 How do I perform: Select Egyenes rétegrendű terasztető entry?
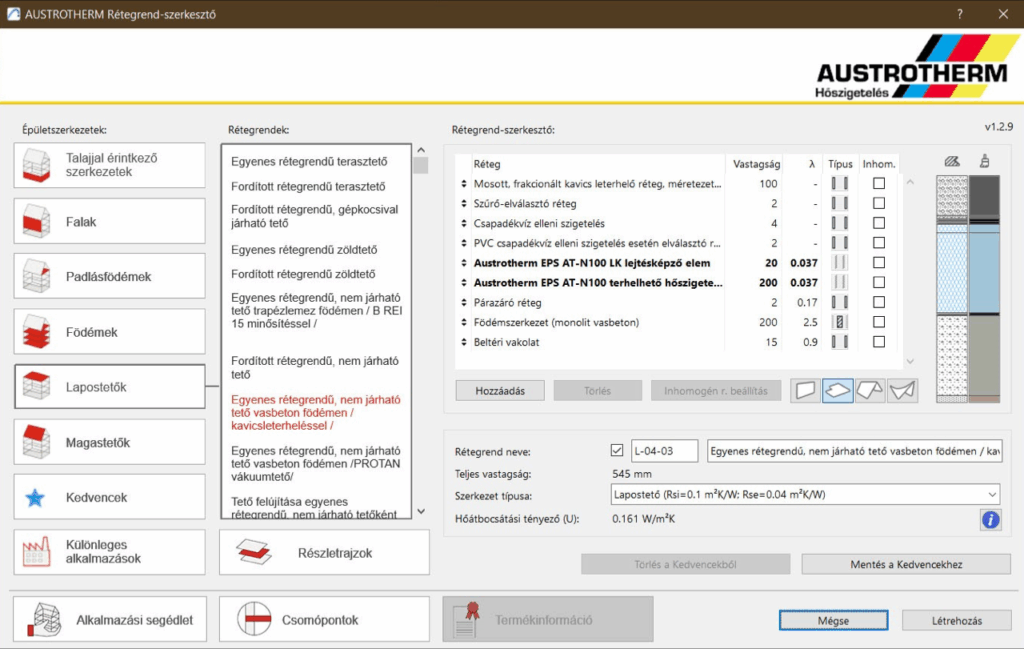309,161
